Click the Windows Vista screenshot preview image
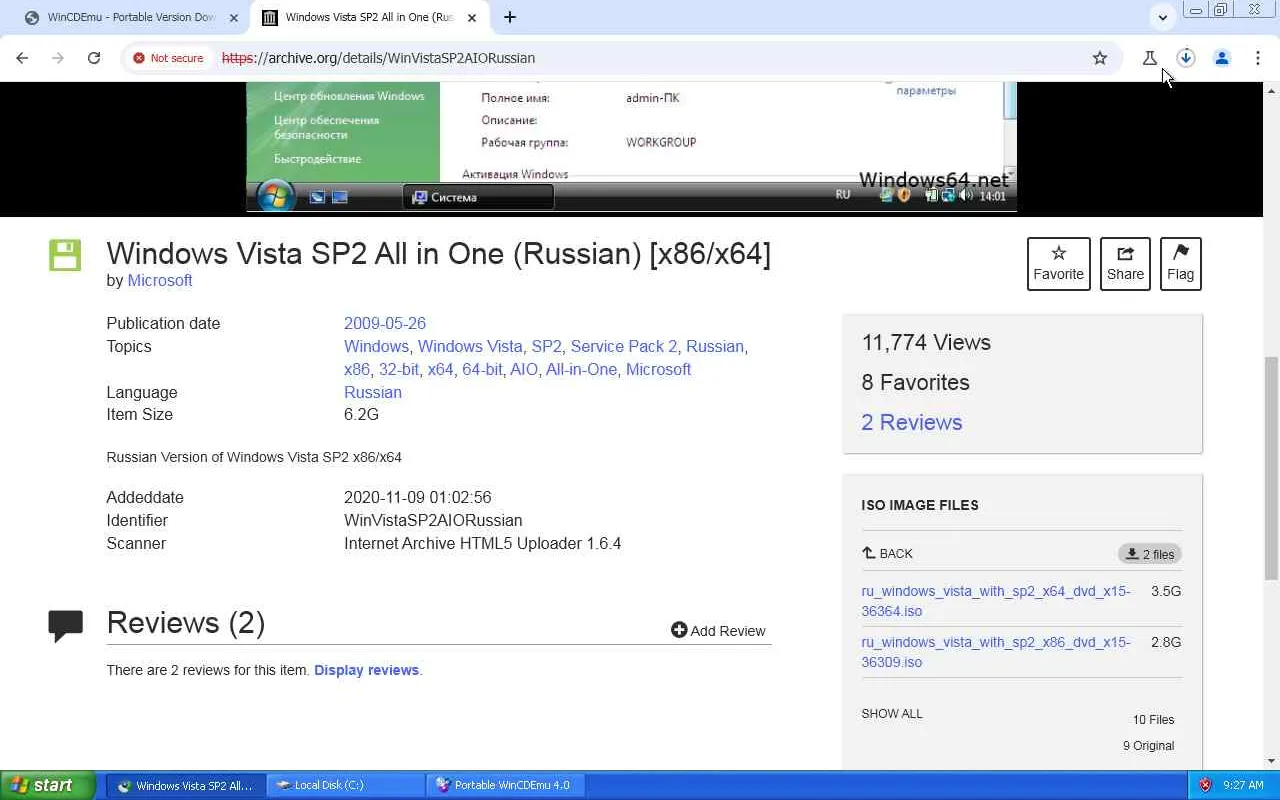Screen dimensions: 1280x800 point(631,148)
